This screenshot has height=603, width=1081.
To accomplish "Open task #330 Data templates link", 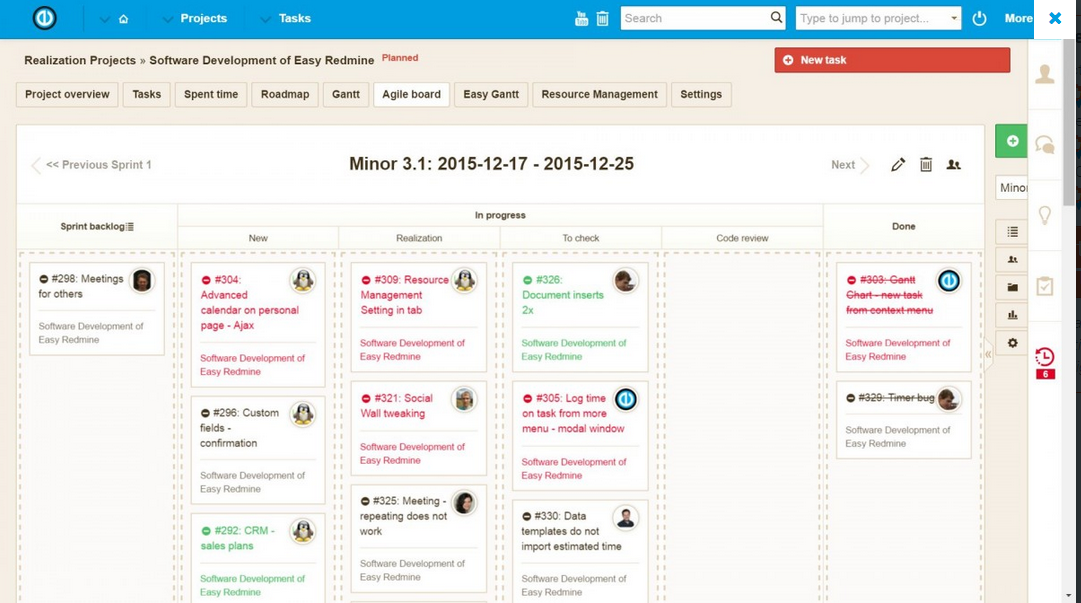I will (x=572, y=531).
